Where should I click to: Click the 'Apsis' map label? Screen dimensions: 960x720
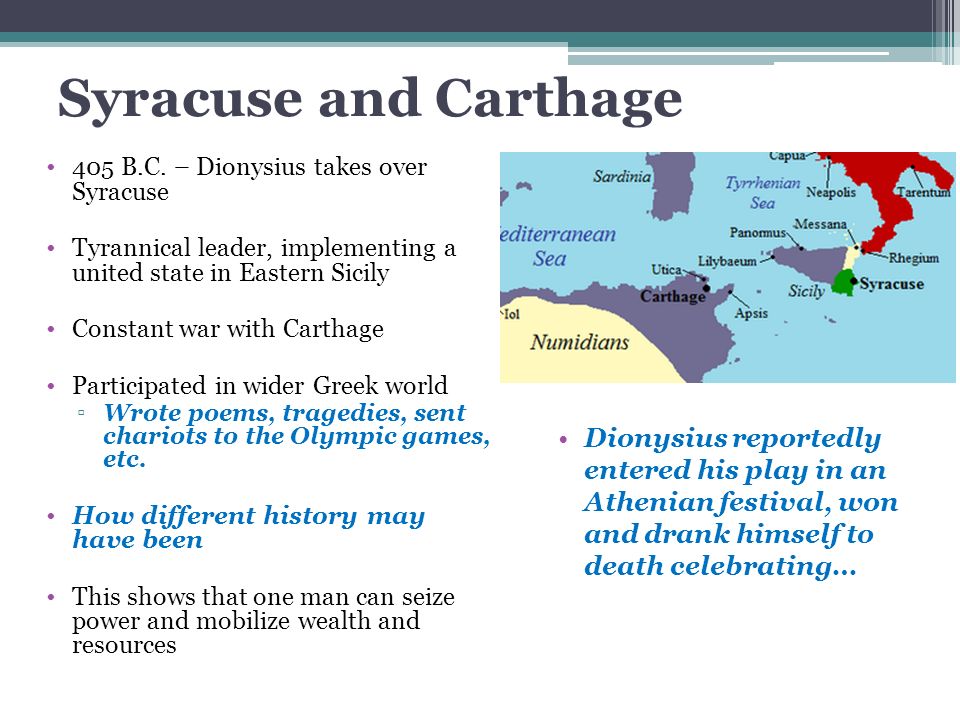[751, 313]
